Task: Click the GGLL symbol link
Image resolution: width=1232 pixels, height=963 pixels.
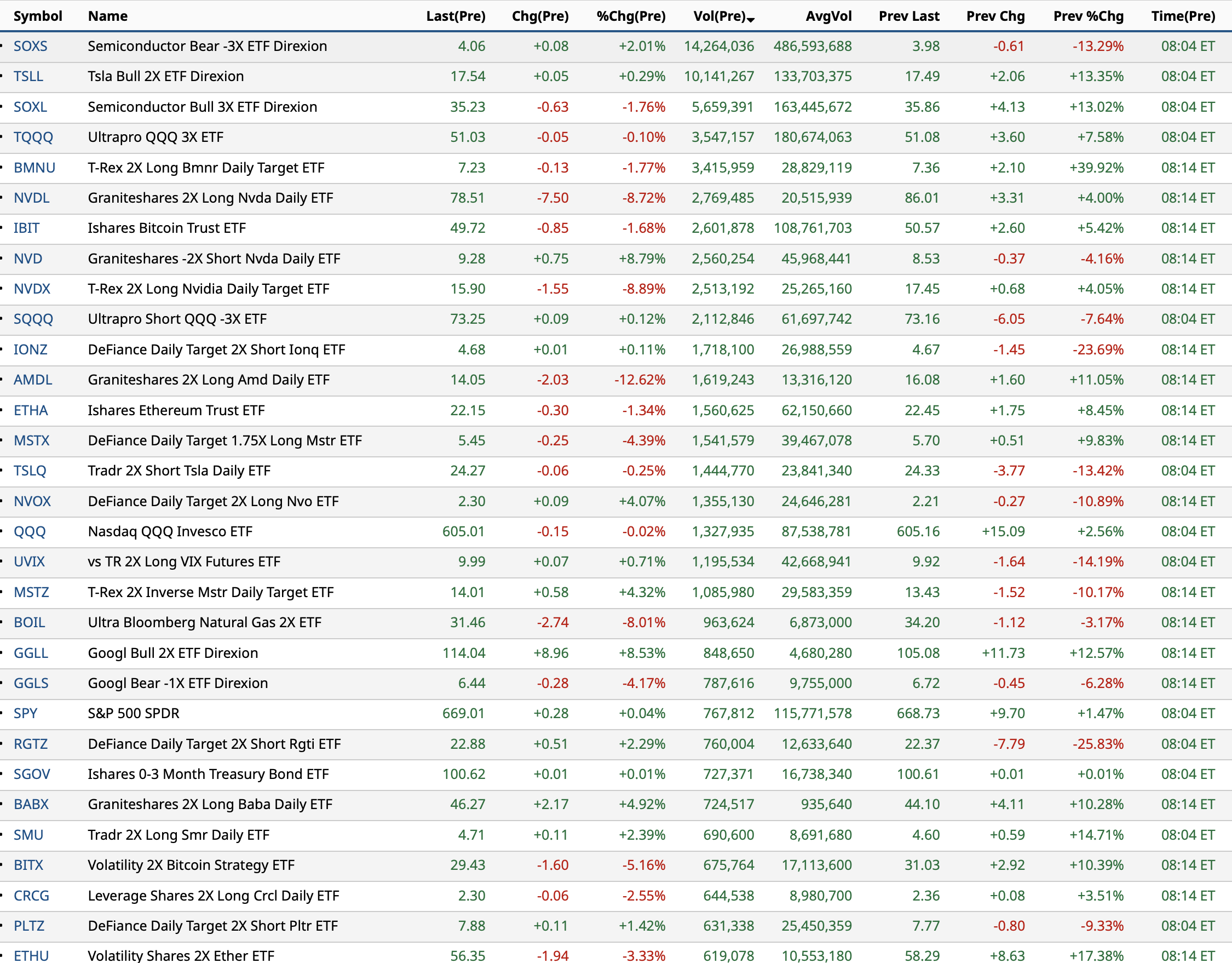Action: (31, 653)
